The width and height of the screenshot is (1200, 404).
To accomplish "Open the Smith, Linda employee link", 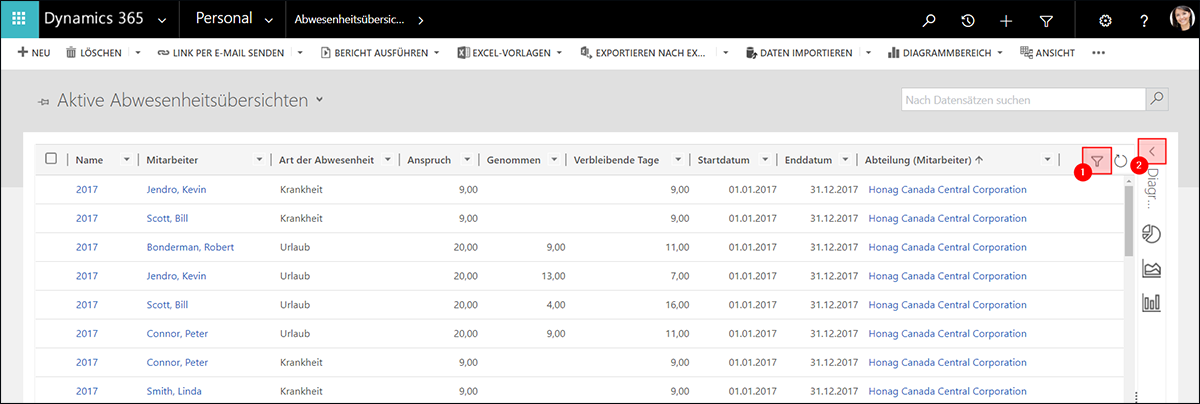I will tap(175, 392).
